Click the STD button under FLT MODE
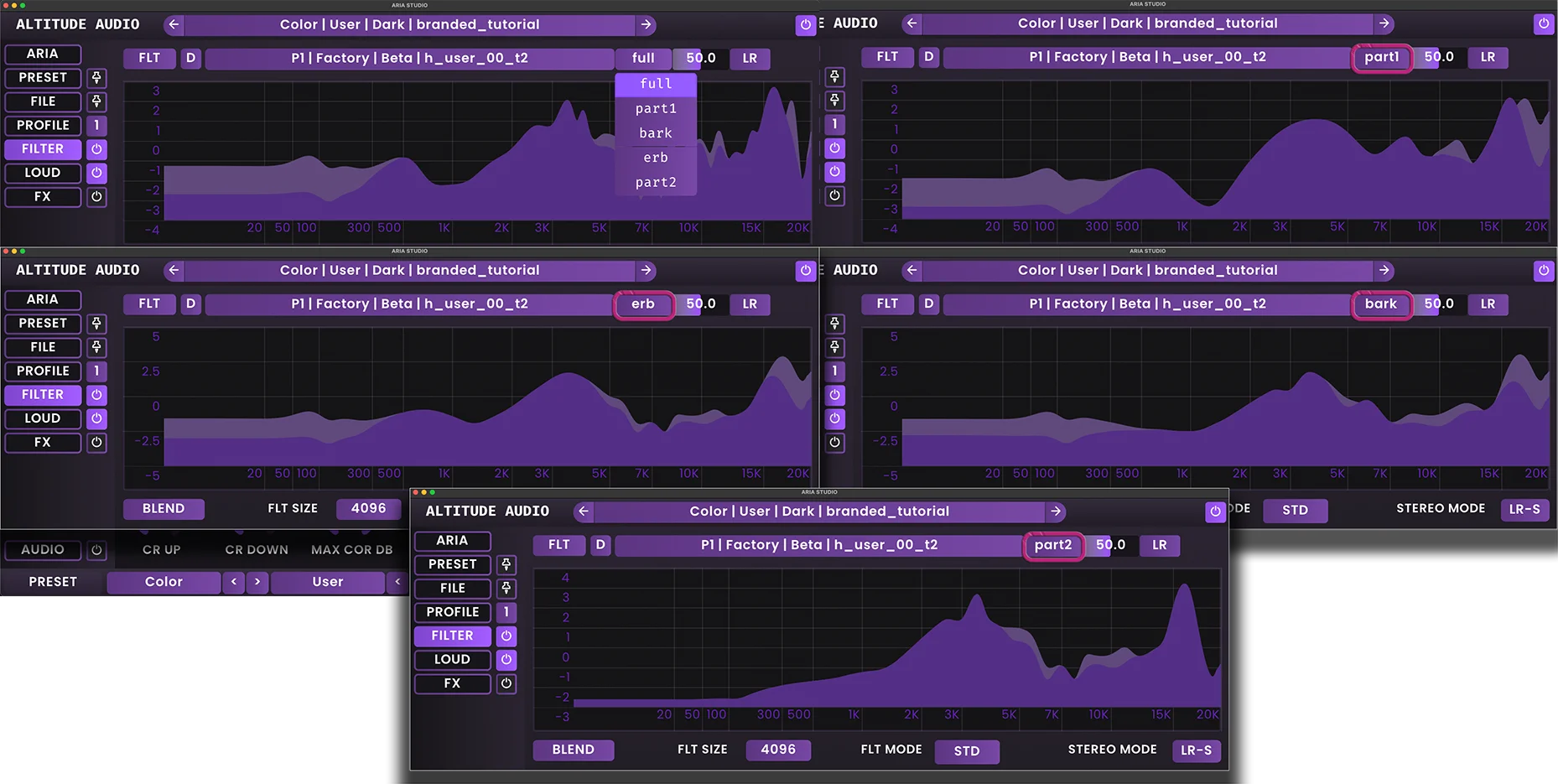This screenshot has width=1558, height=784. 967,751
